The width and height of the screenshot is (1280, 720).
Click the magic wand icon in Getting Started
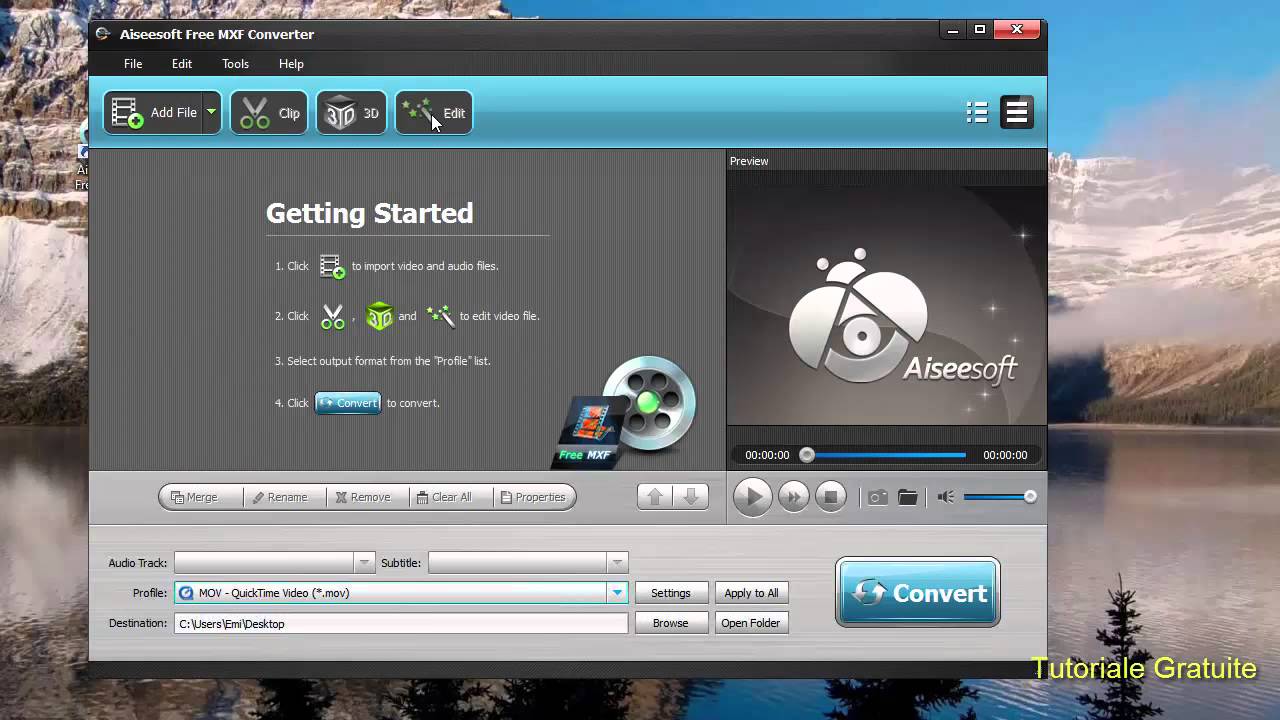point(440,316)
